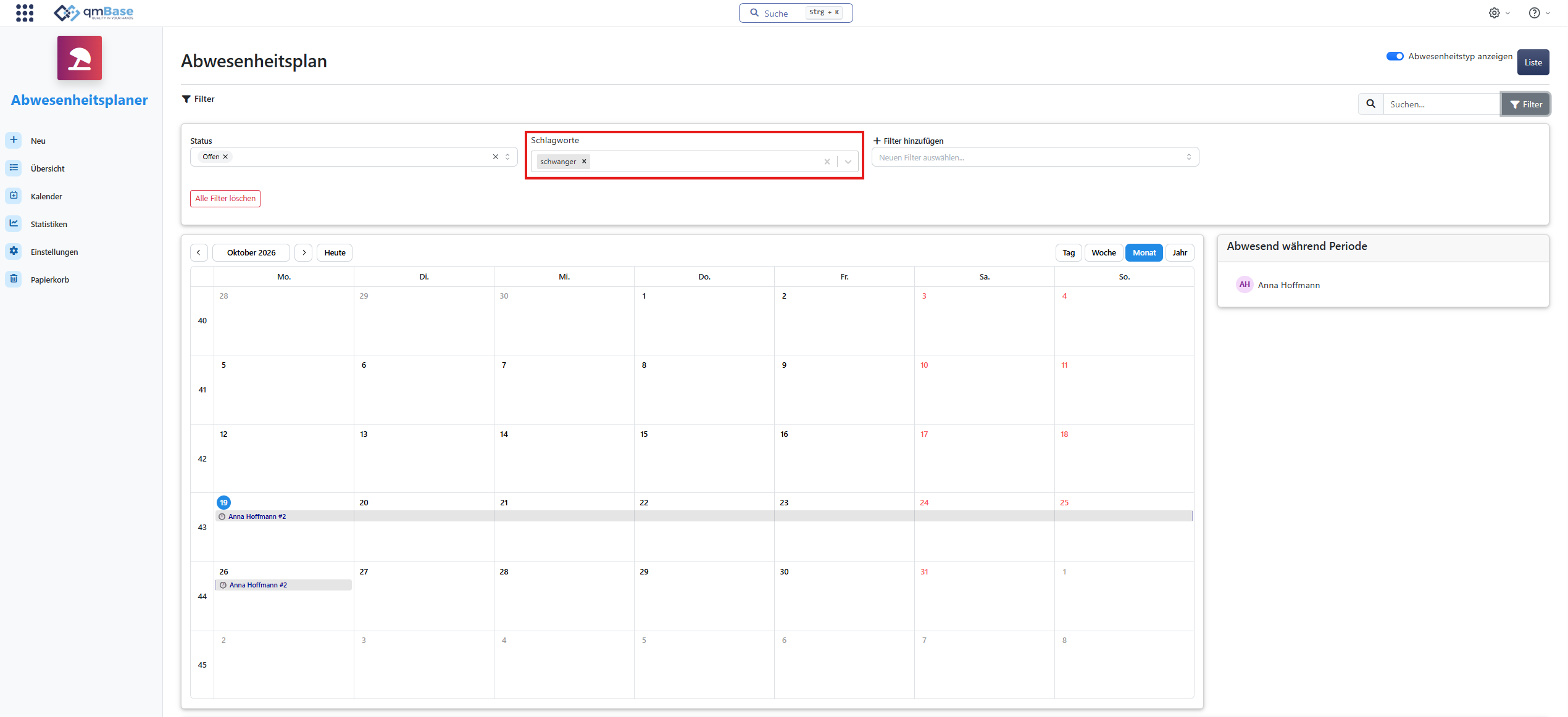Open the help question mark menu

[x=1534, y=13]
